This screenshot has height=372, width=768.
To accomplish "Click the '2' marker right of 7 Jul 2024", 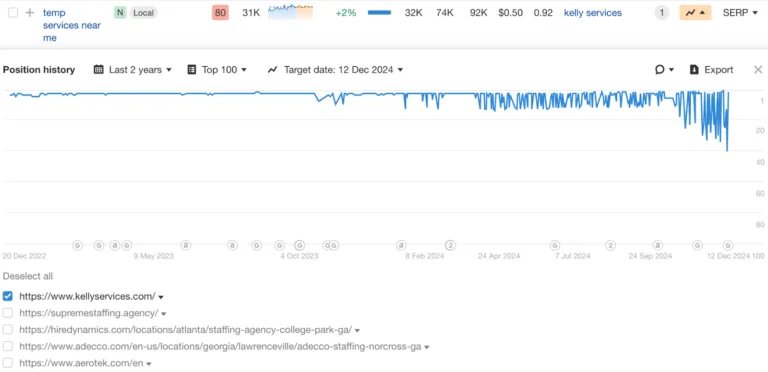I will 610,245.
